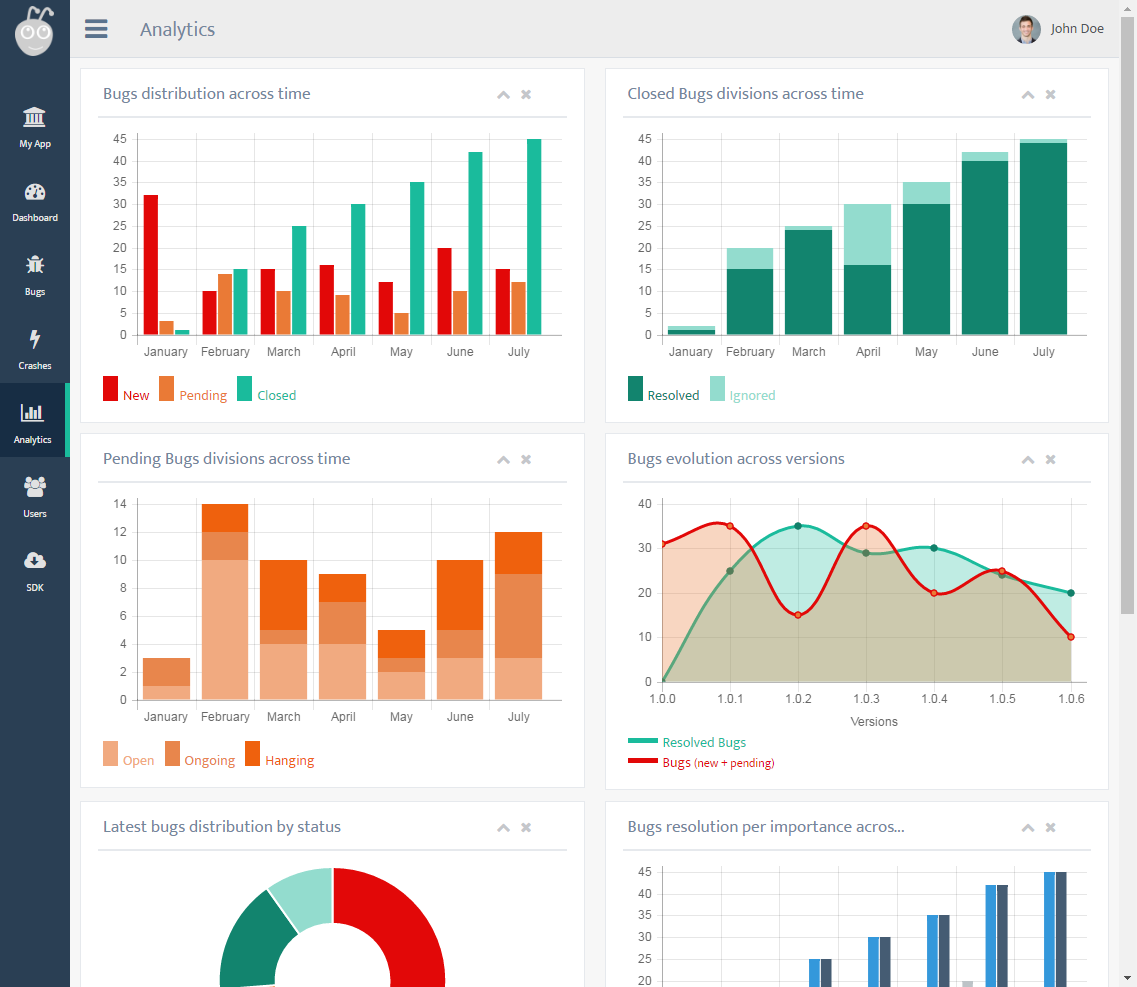Collapse Pending Bugs divisions panel
This screenshot has width=1137, height=987.
point(503,460)
